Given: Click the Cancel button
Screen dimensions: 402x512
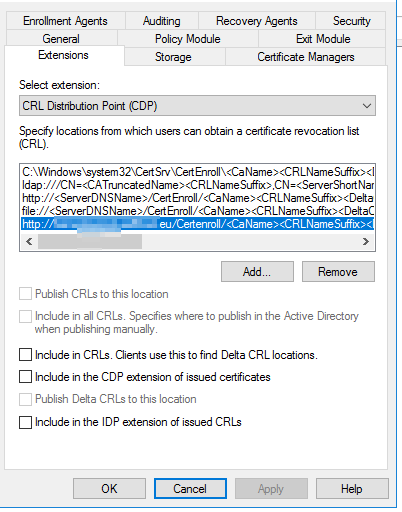Looking at the screenshot, I should 190,489.
